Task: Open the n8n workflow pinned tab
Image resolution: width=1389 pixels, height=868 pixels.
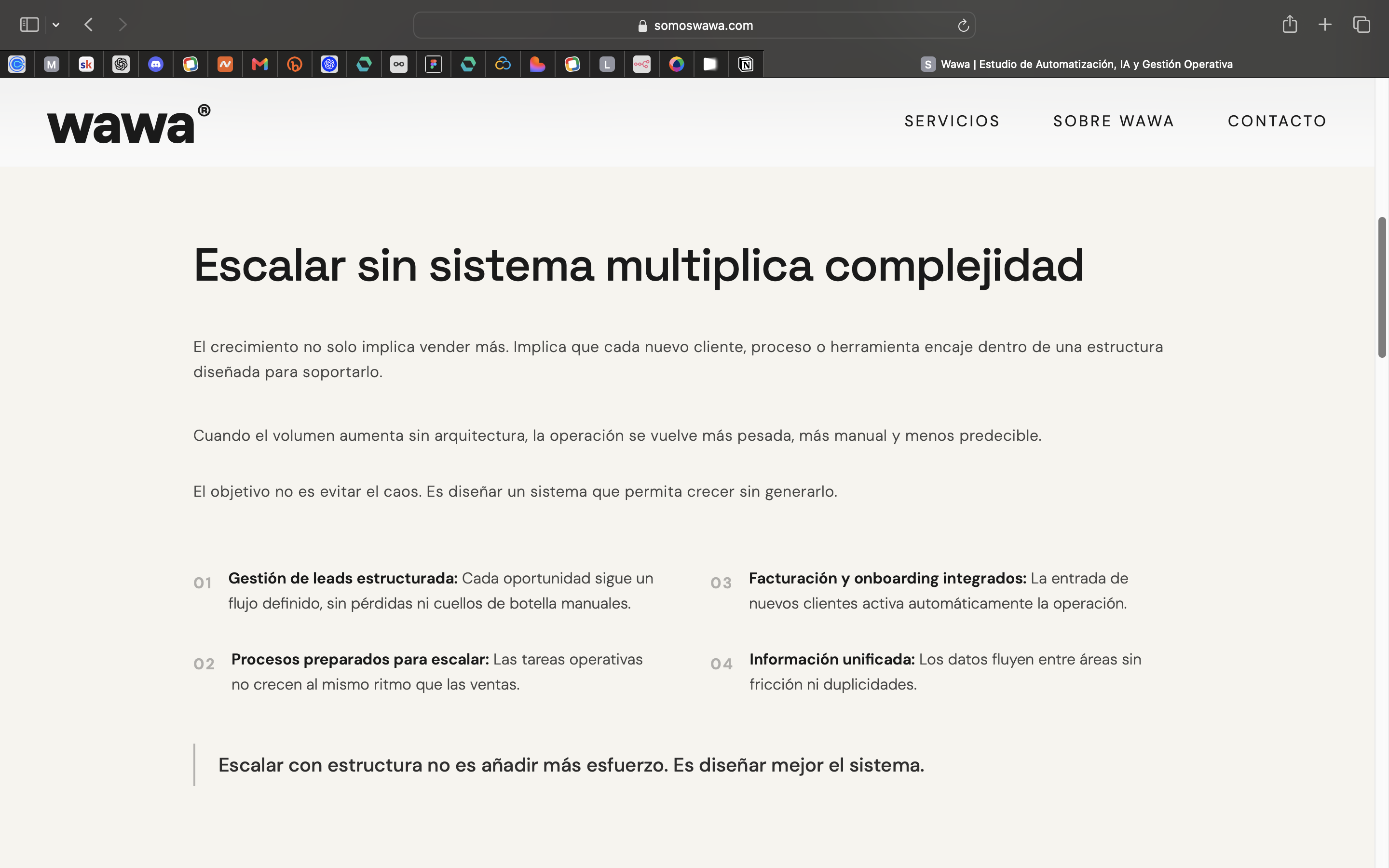Action: point(642,64)
